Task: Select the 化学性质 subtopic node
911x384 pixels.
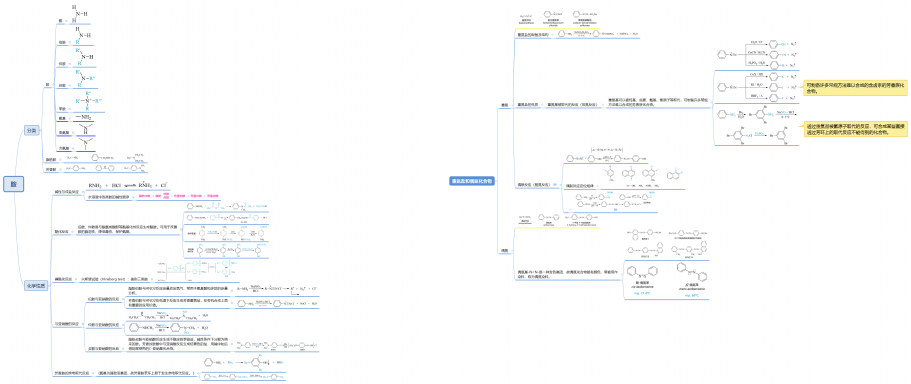Action: point(35,286)
